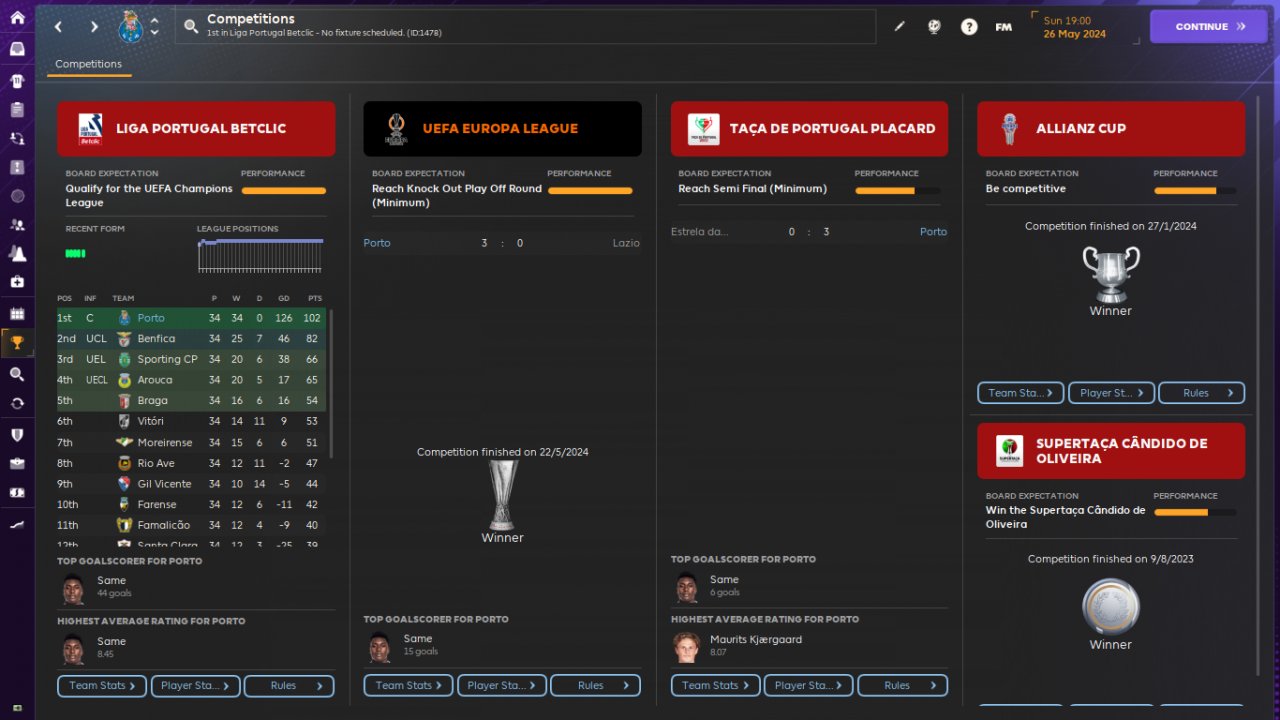Image resolution: width=1280 pixels, height=720 pixels.
Task: Click the Allianz Cup winner trophy
Action: (1111, 274)
